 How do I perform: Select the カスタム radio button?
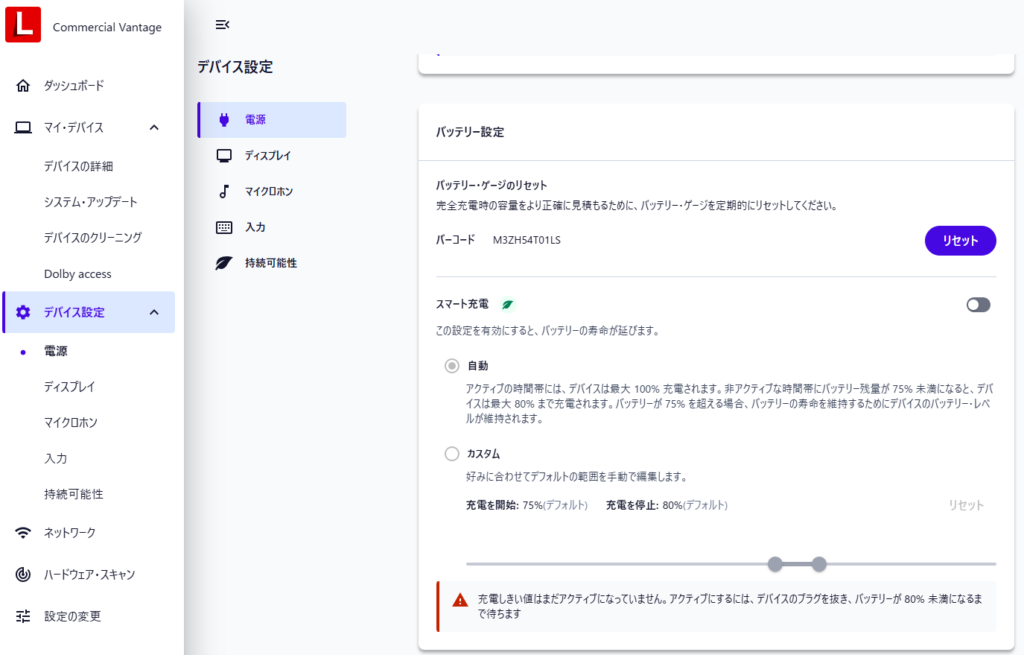pos(452,454)
